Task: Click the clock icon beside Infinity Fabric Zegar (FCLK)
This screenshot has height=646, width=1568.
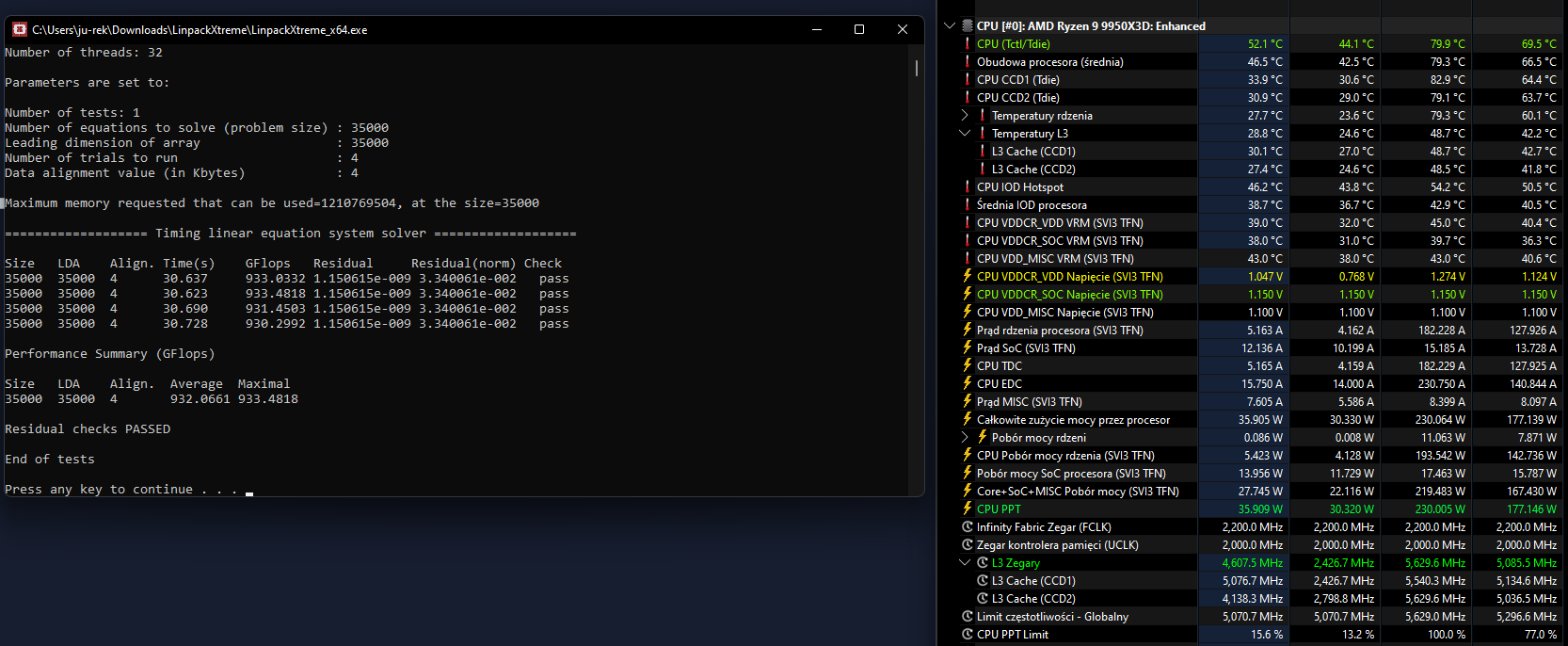Action: click(x=968, y=527)
